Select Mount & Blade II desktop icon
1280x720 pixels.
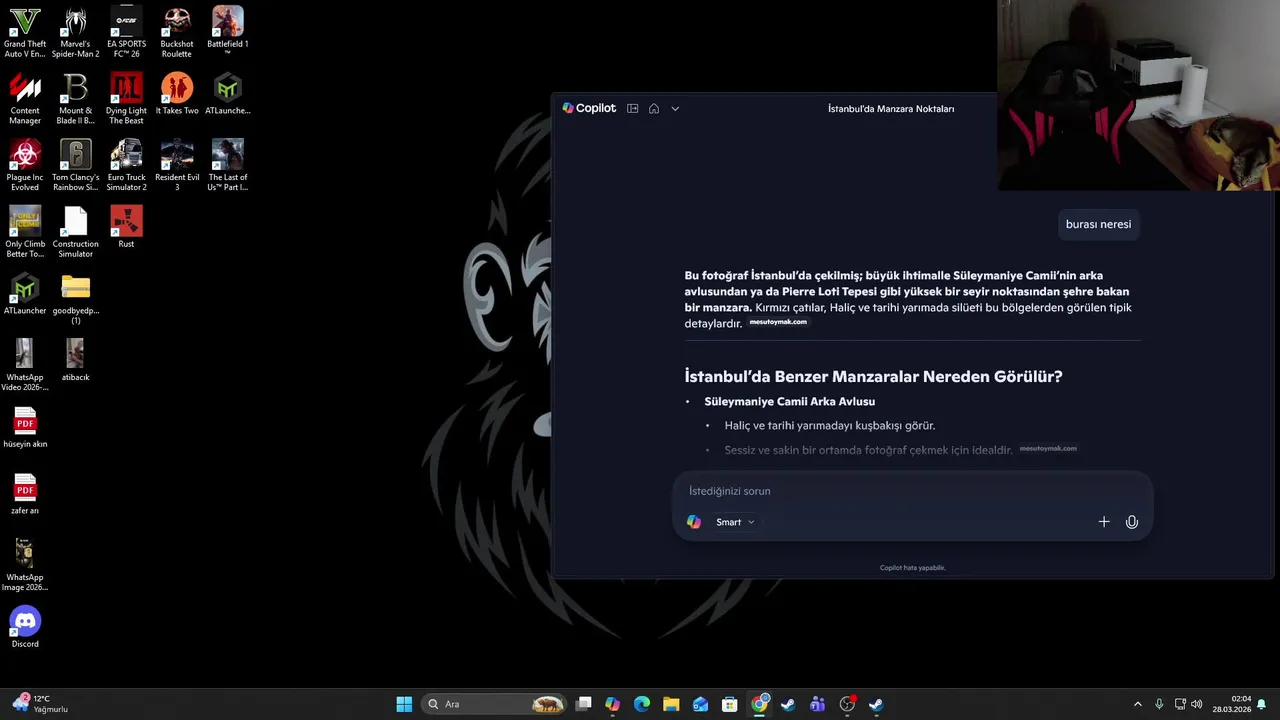click(x=76, y=99)
